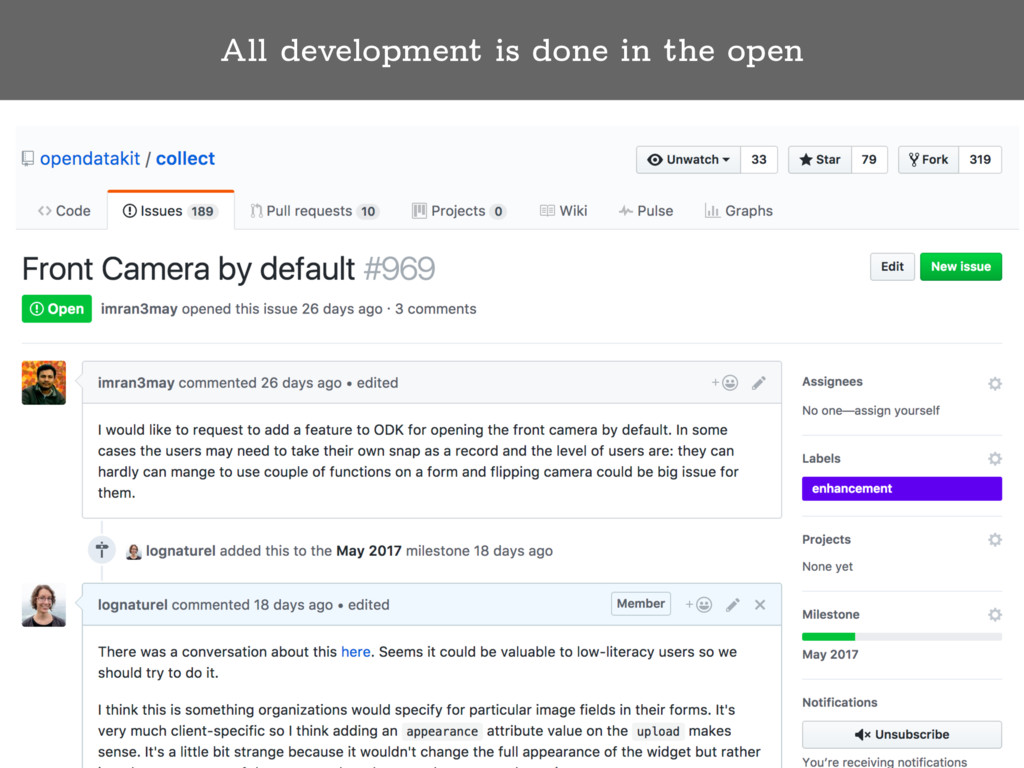1024x768 pixels.
Task: Open the Assignees gear settings
Action: click(x=995, y=383)
